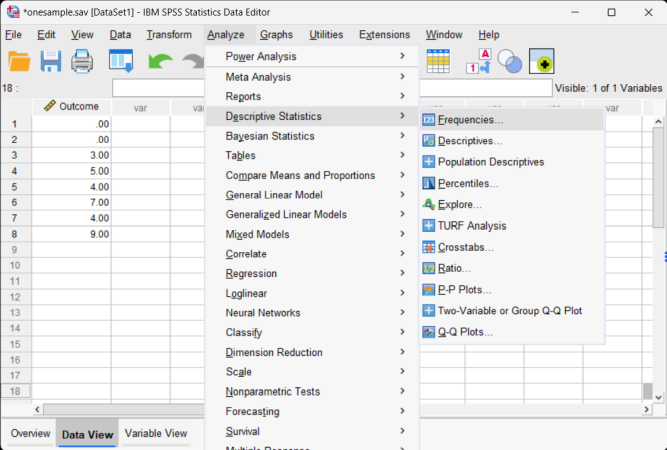The width and height of the screenshot is (667, 450).
Task: Click the horizontal scrollbar right arrow
Action: click(x=647, y=409)
